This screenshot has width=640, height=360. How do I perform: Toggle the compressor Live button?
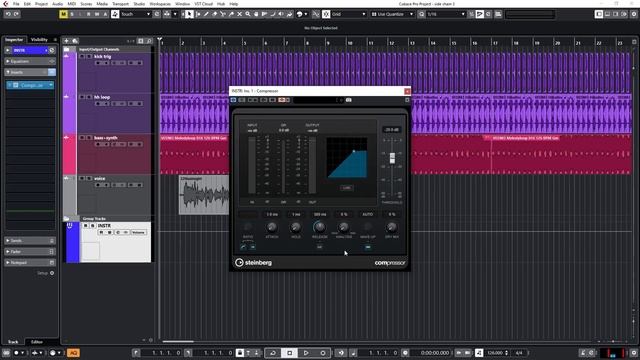(x=347, y=188)
